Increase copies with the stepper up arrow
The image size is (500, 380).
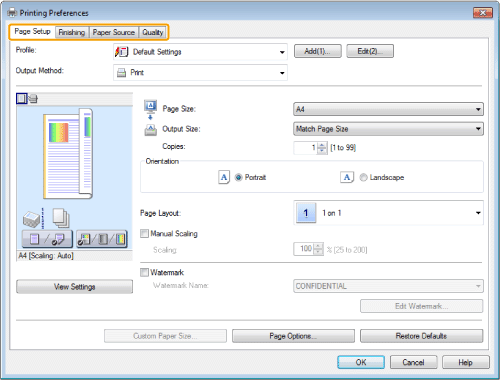click(x=322, y=145)
